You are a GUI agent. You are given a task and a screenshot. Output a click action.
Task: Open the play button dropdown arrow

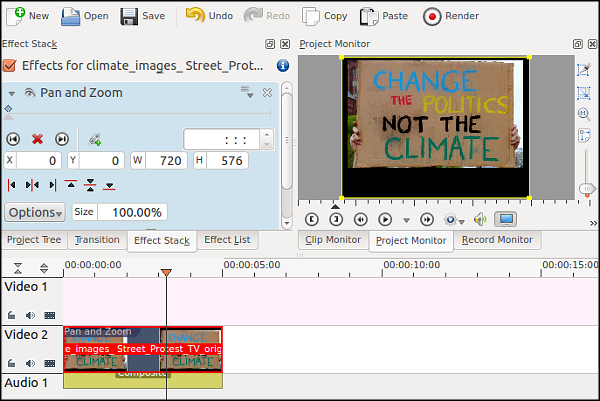(406, 219)
